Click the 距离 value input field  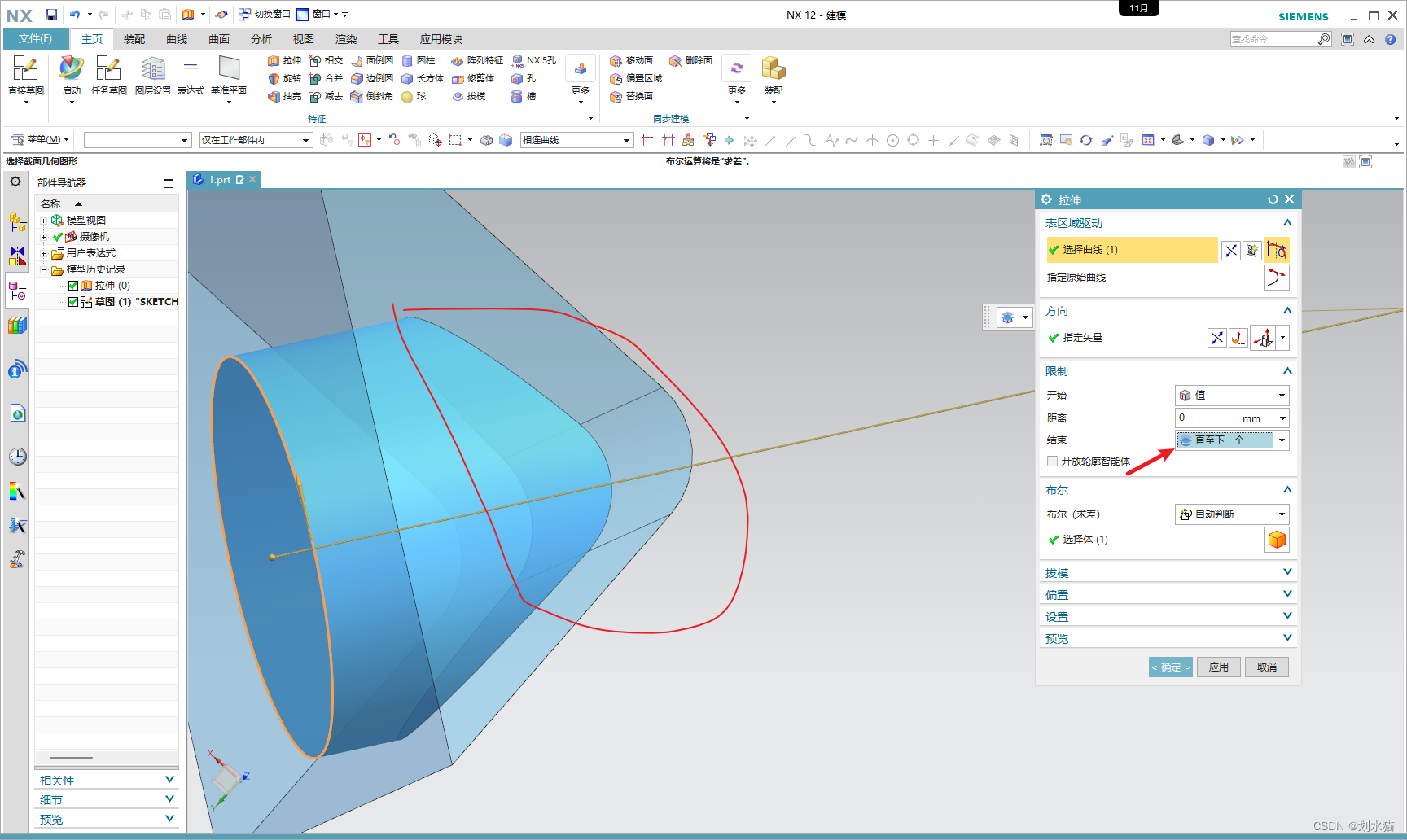click(x=1226, y=418)
